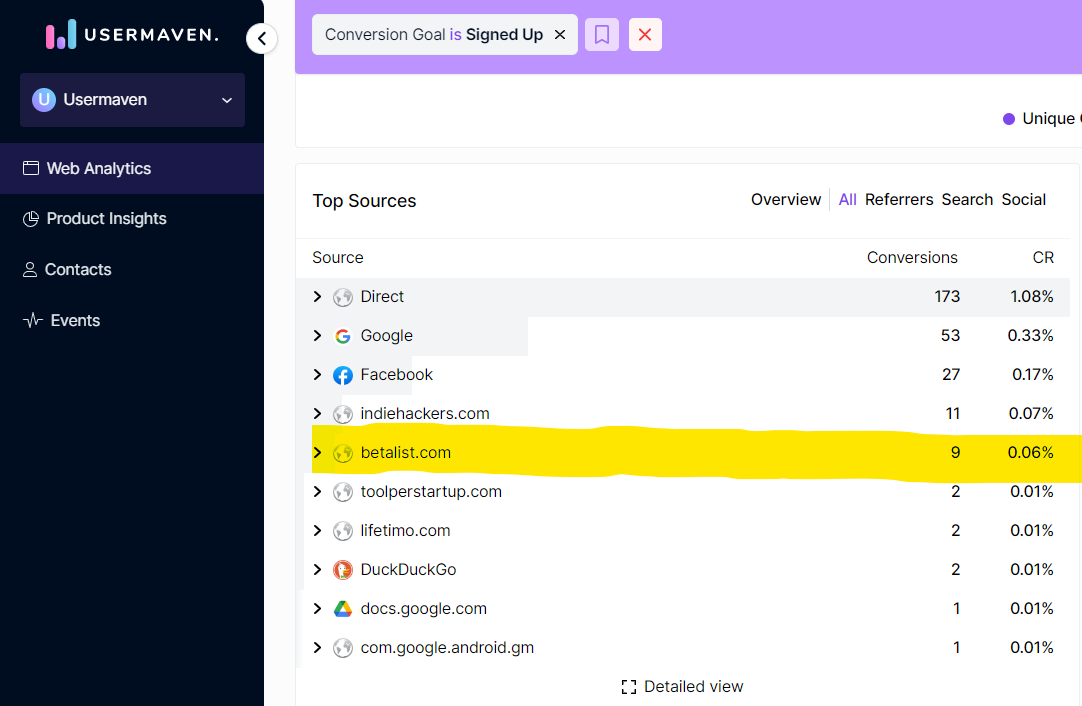Viewport: 1082px width, 706px height.
Task: Expand the Direct source row
Action: 317,297
